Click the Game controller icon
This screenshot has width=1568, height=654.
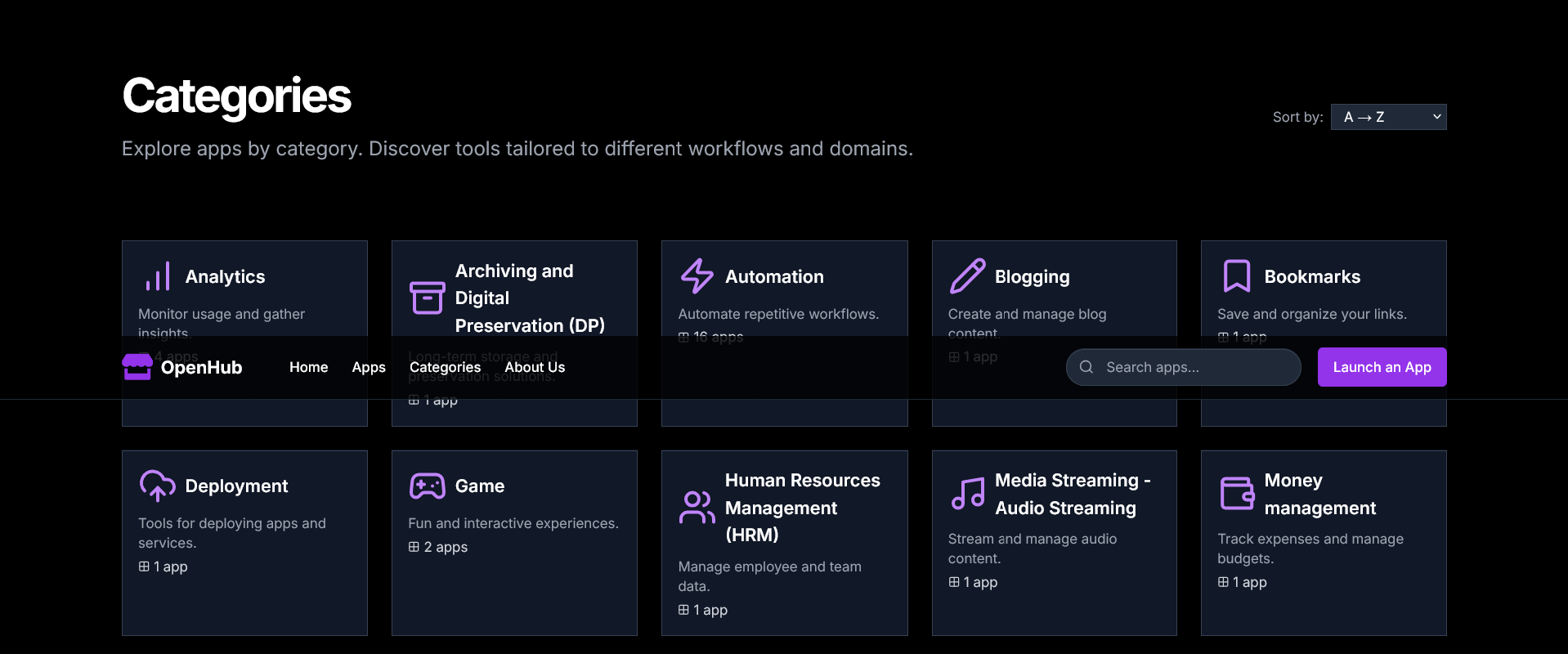pos(428,486)
